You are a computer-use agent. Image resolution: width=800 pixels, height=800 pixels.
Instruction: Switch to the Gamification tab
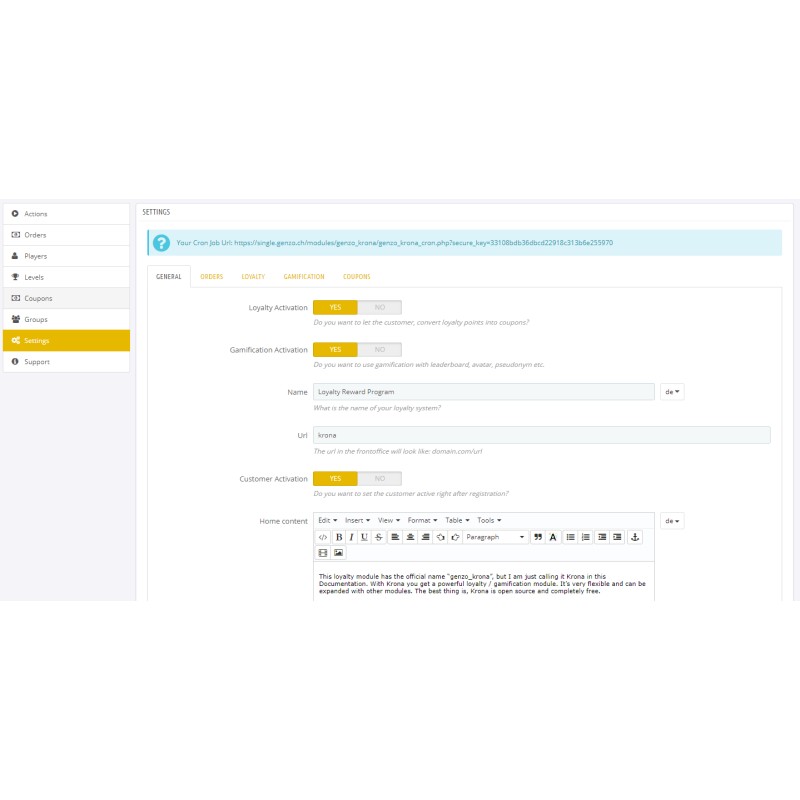303,276
